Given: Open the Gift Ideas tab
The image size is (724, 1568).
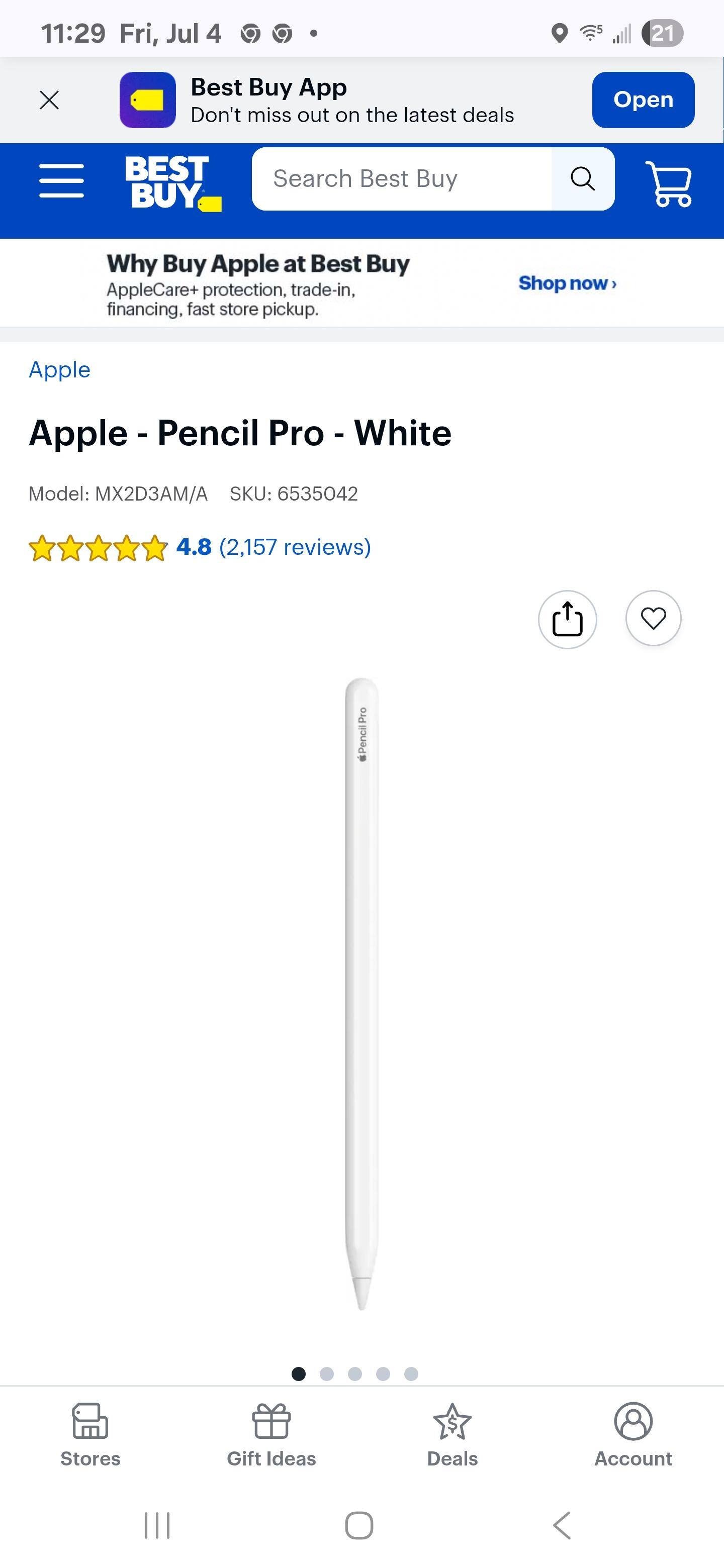Looking at the screenshot, I should coord(271,1435).
